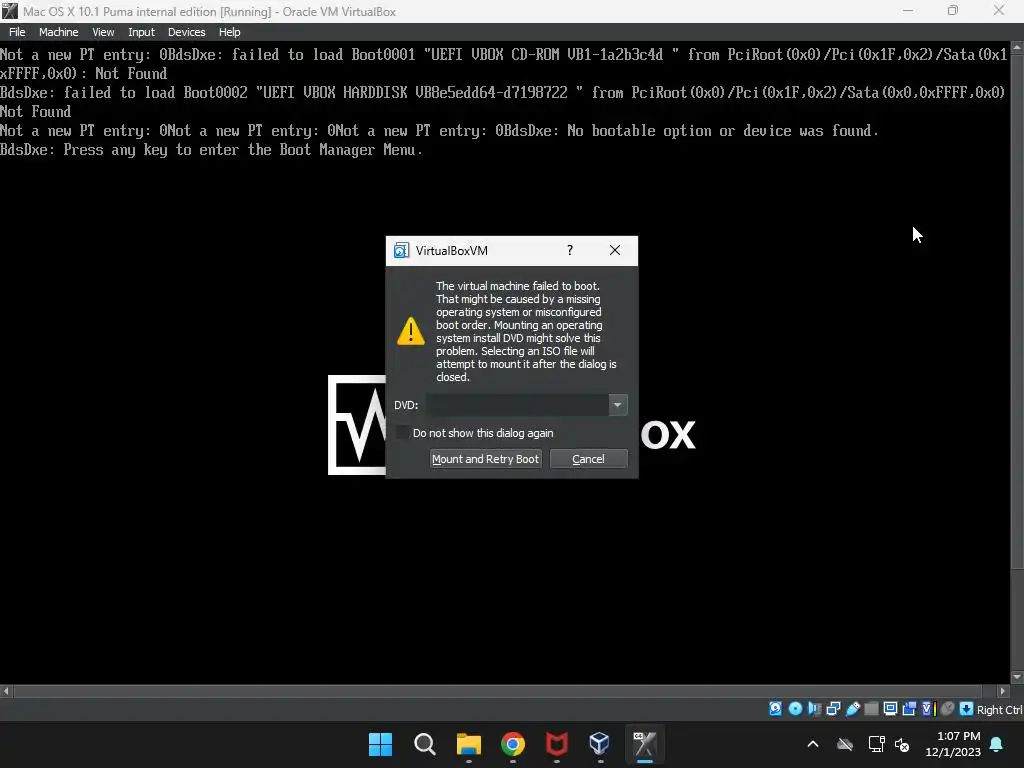Click the vertical scrollbar down arrow
The height and width of the screenshot is (768, 1024).
coord(1017,677)
